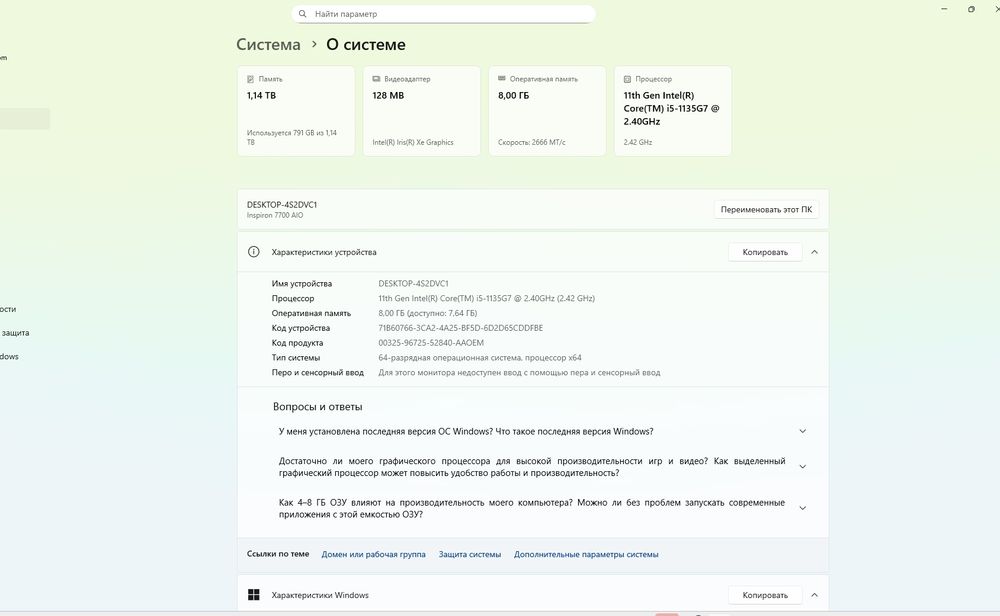
Task: Copy Windows specifications with lower "Копировать"
Action: coord(765,595)
